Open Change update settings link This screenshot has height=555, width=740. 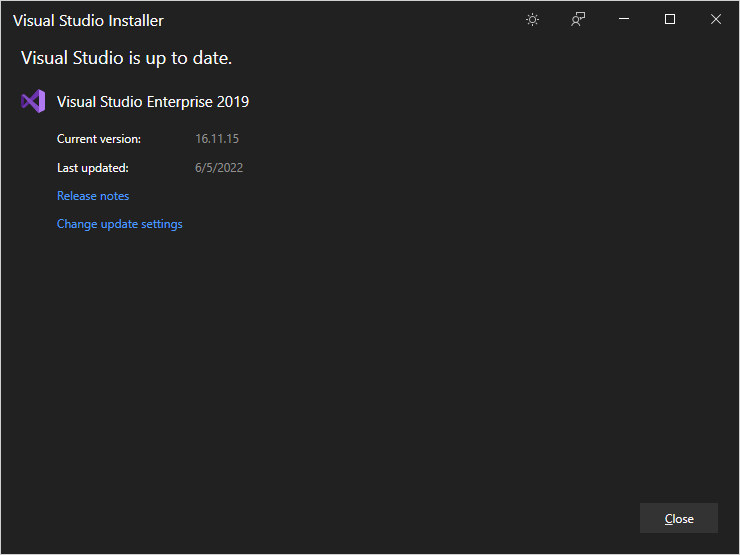tap(119, 224)
